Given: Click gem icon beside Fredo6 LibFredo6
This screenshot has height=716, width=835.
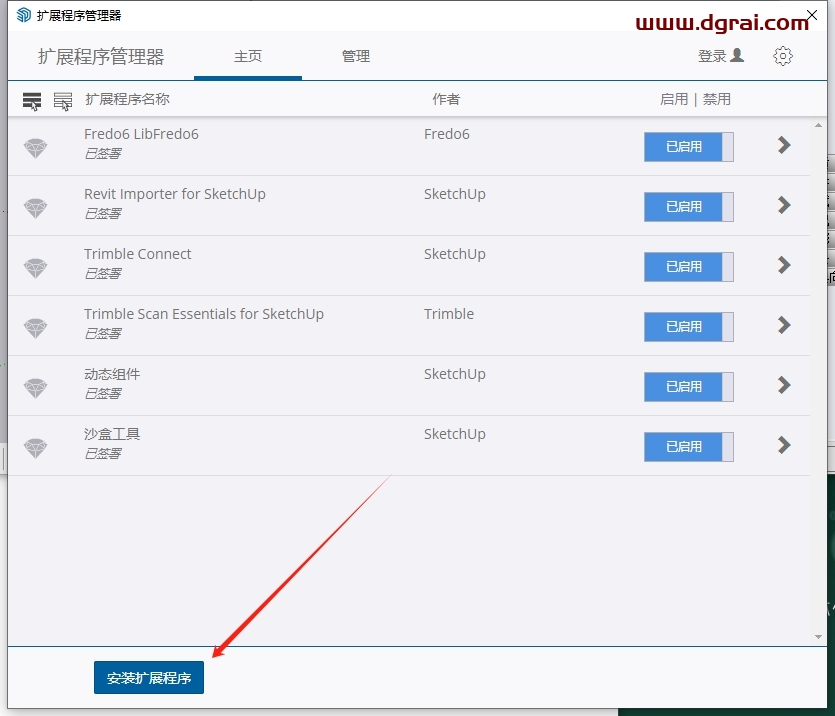Looking at the screenshot, I should (x=36, y=147).
